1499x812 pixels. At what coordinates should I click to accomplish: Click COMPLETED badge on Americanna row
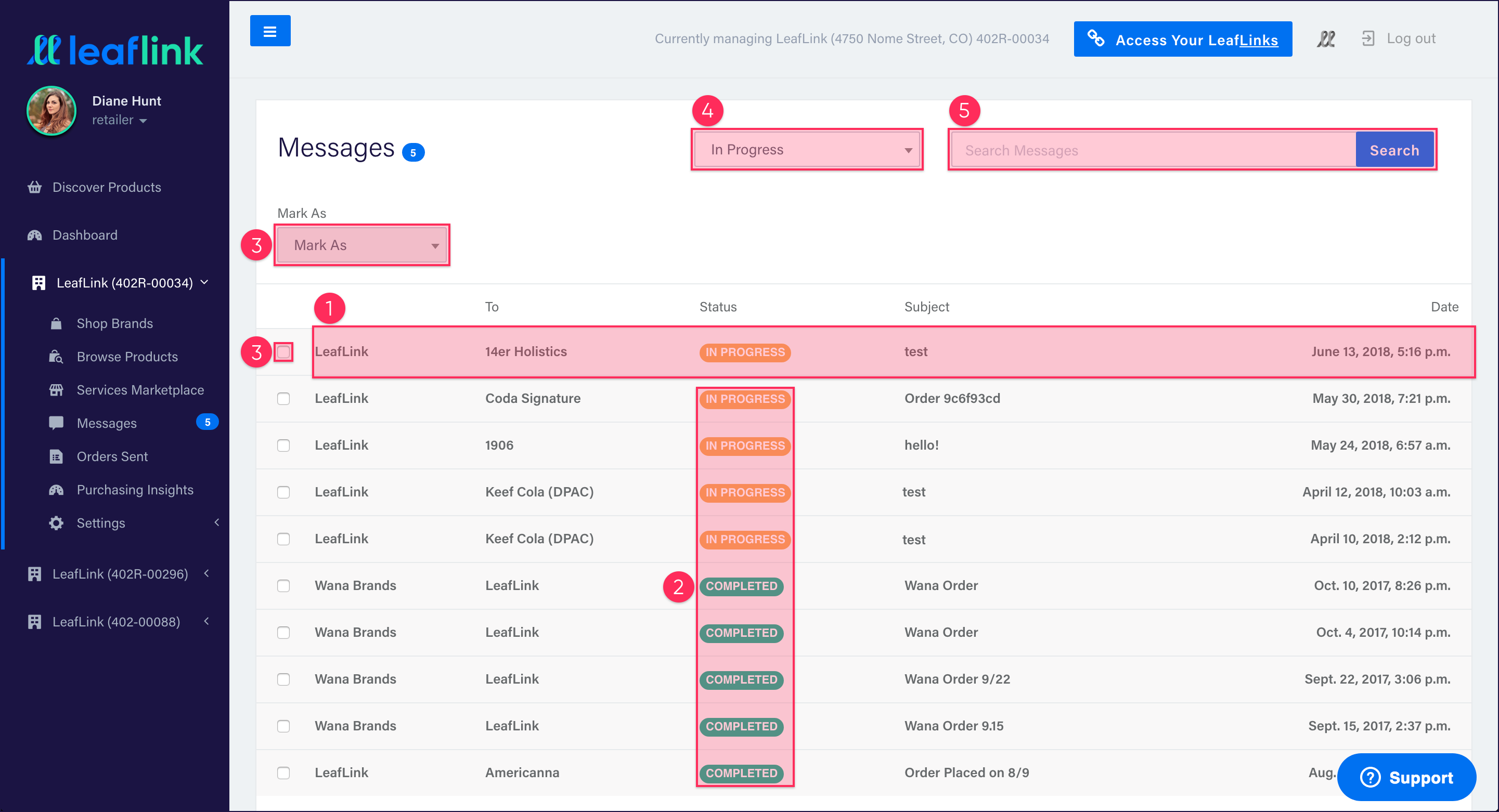(741, 773)
